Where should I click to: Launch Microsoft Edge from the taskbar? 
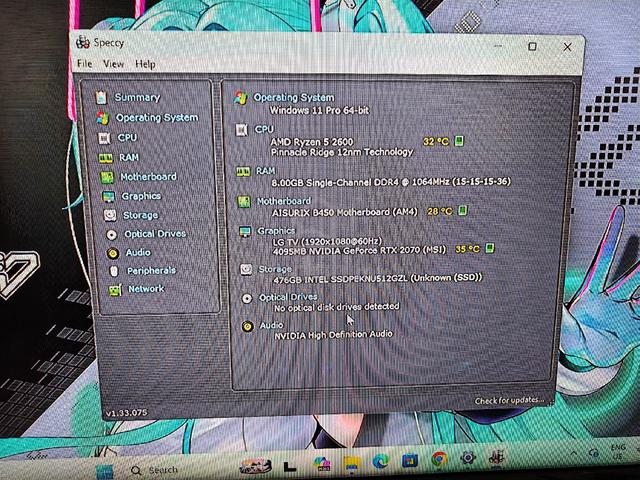380,461
